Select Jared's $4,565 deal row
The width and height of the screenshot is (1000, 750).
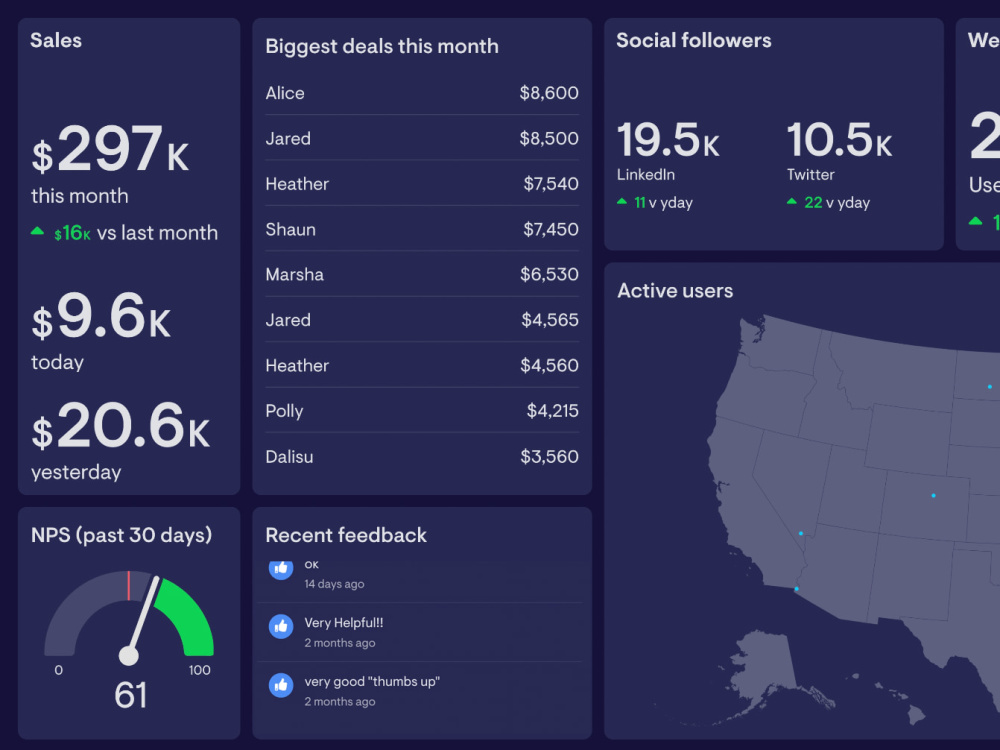(x=422, y=320)
